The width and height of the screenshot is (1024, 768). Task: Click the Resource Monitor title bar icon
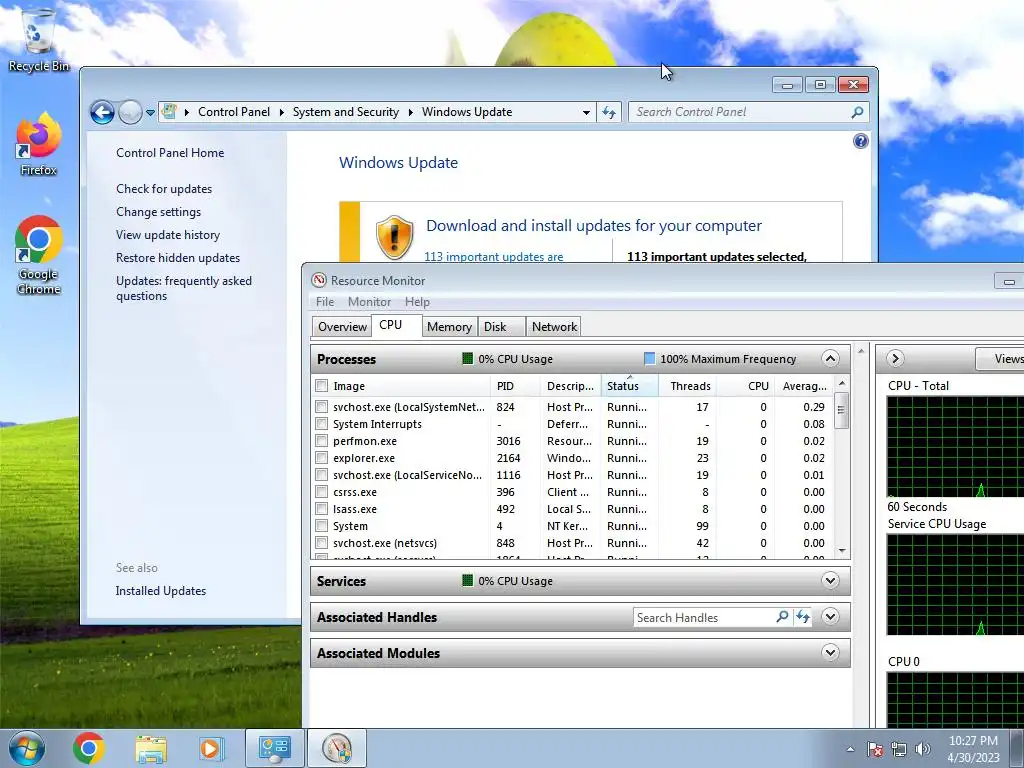pos(319,280)
